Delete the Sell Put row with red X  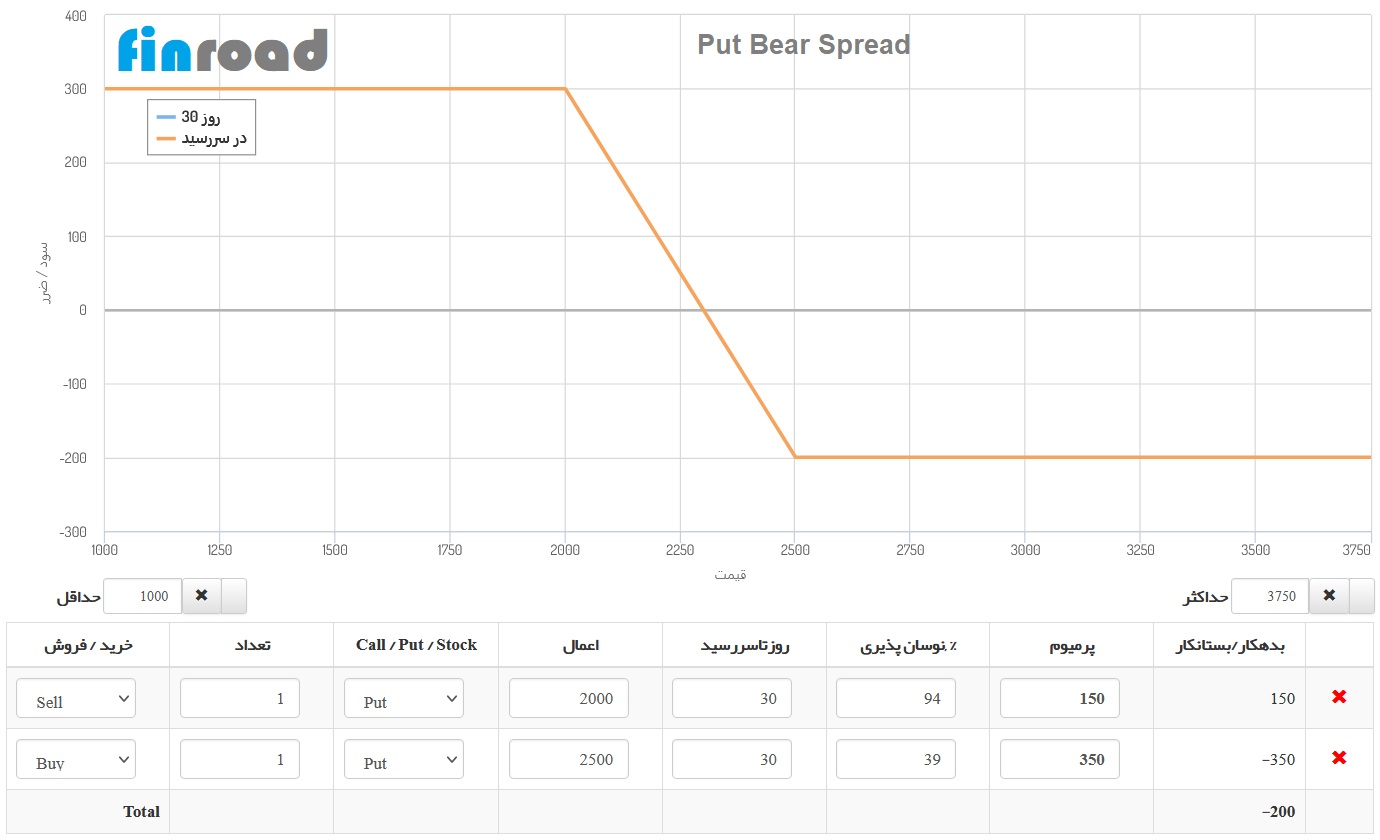1339,698
